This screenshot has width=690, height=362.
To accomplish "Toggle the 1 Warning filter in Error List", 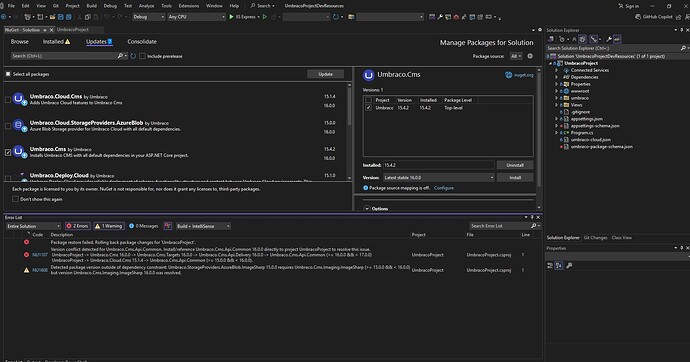I will [109, 226].
